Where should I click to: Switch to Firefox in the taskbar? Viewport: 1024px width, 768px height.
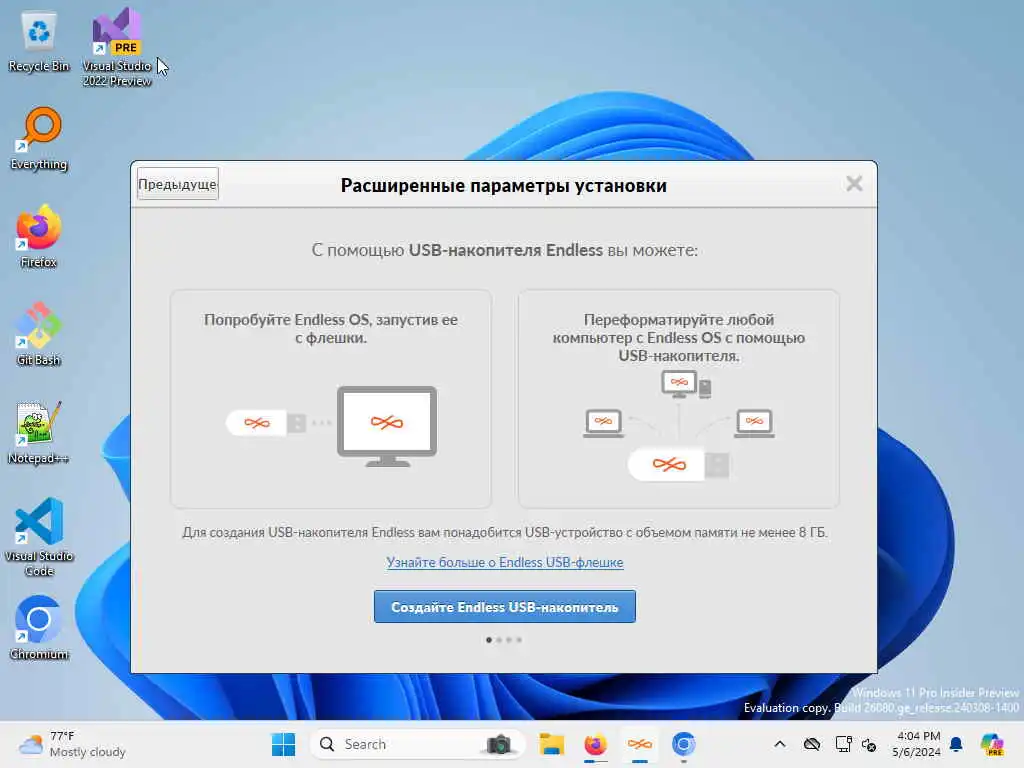click(595, 744)
